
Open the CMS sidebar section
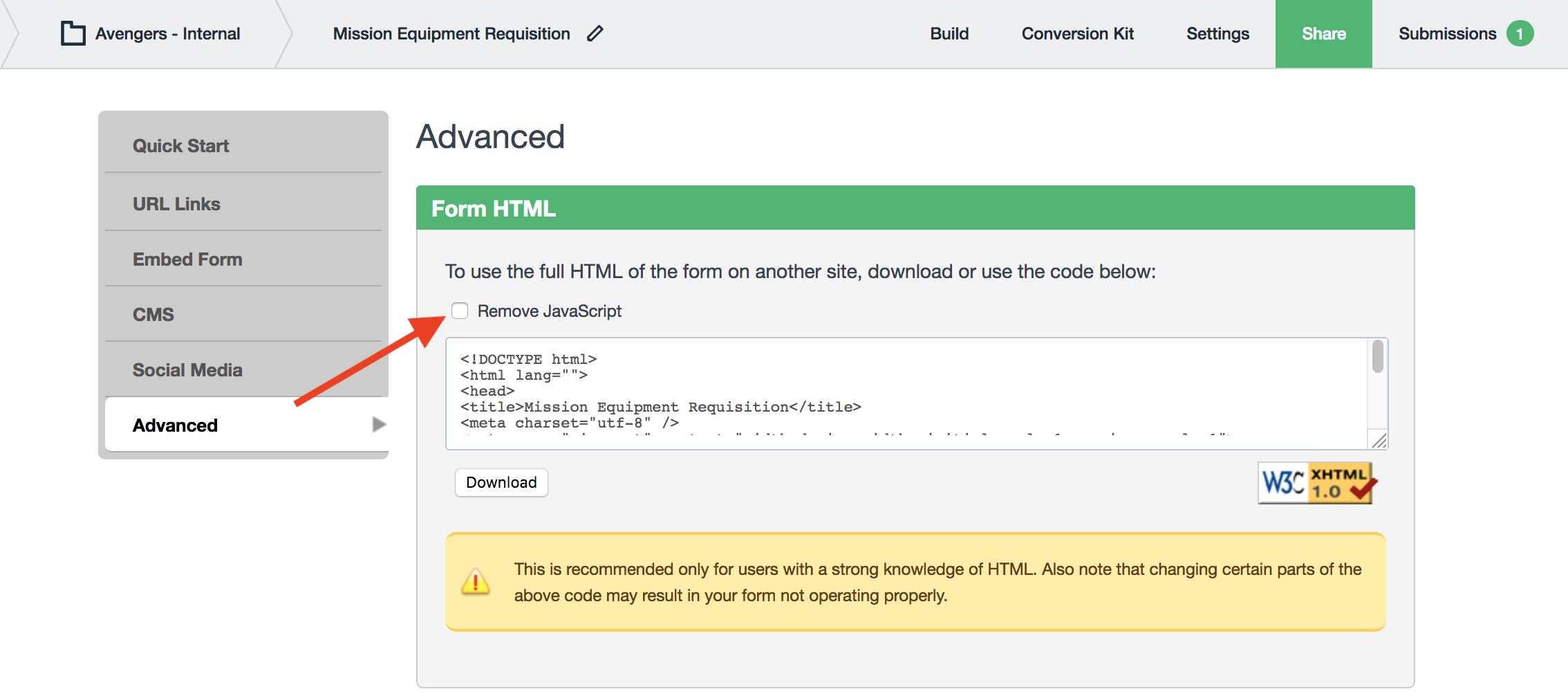[x=153, y=315]
